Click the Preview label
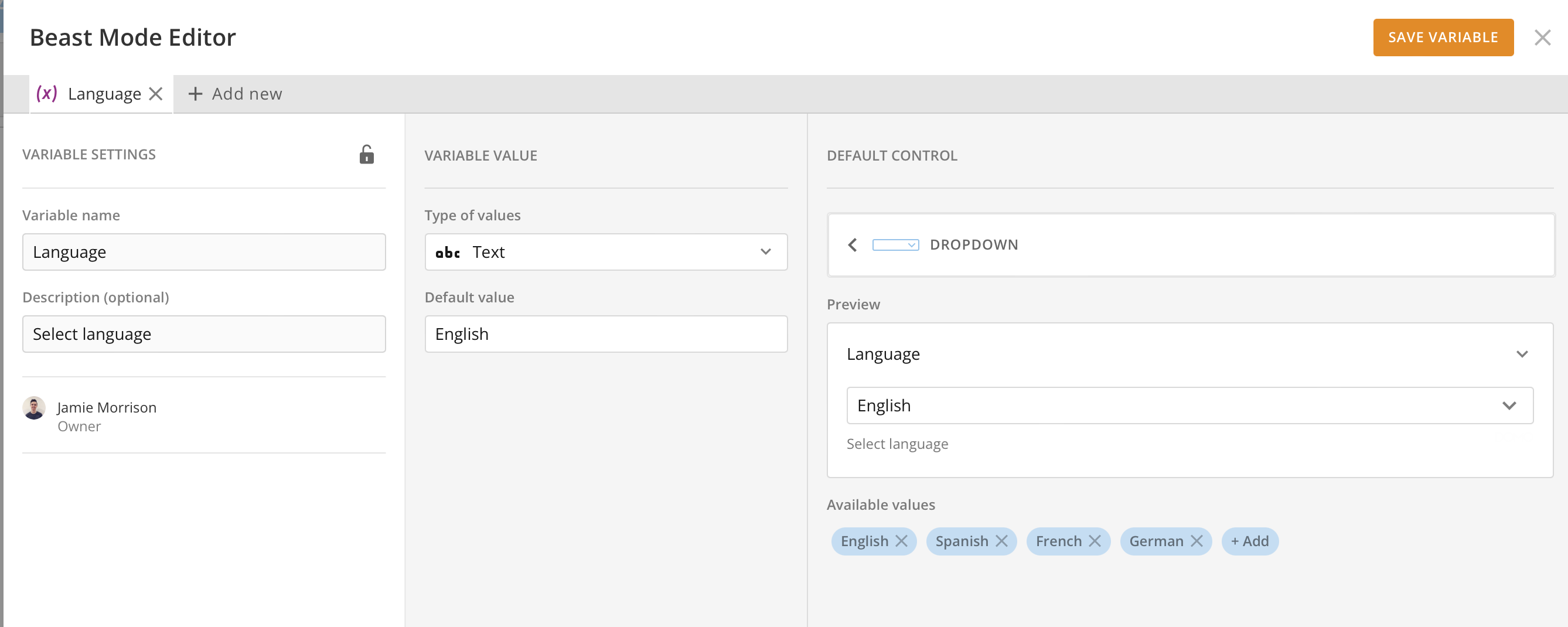The width and height of the screenshot is (1568, 627). (x=853, y=304)
